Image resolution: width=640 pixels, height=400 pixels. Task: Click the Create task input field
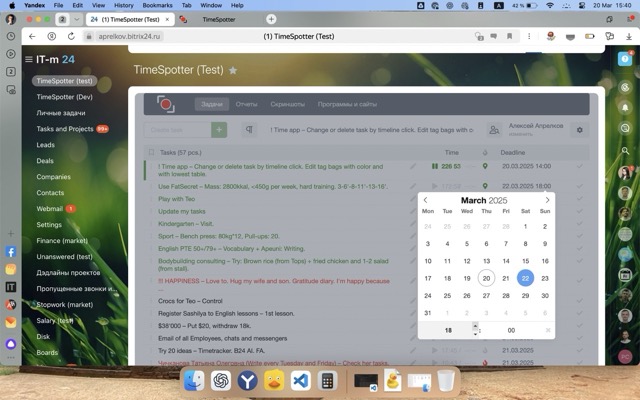click(175, 130)
